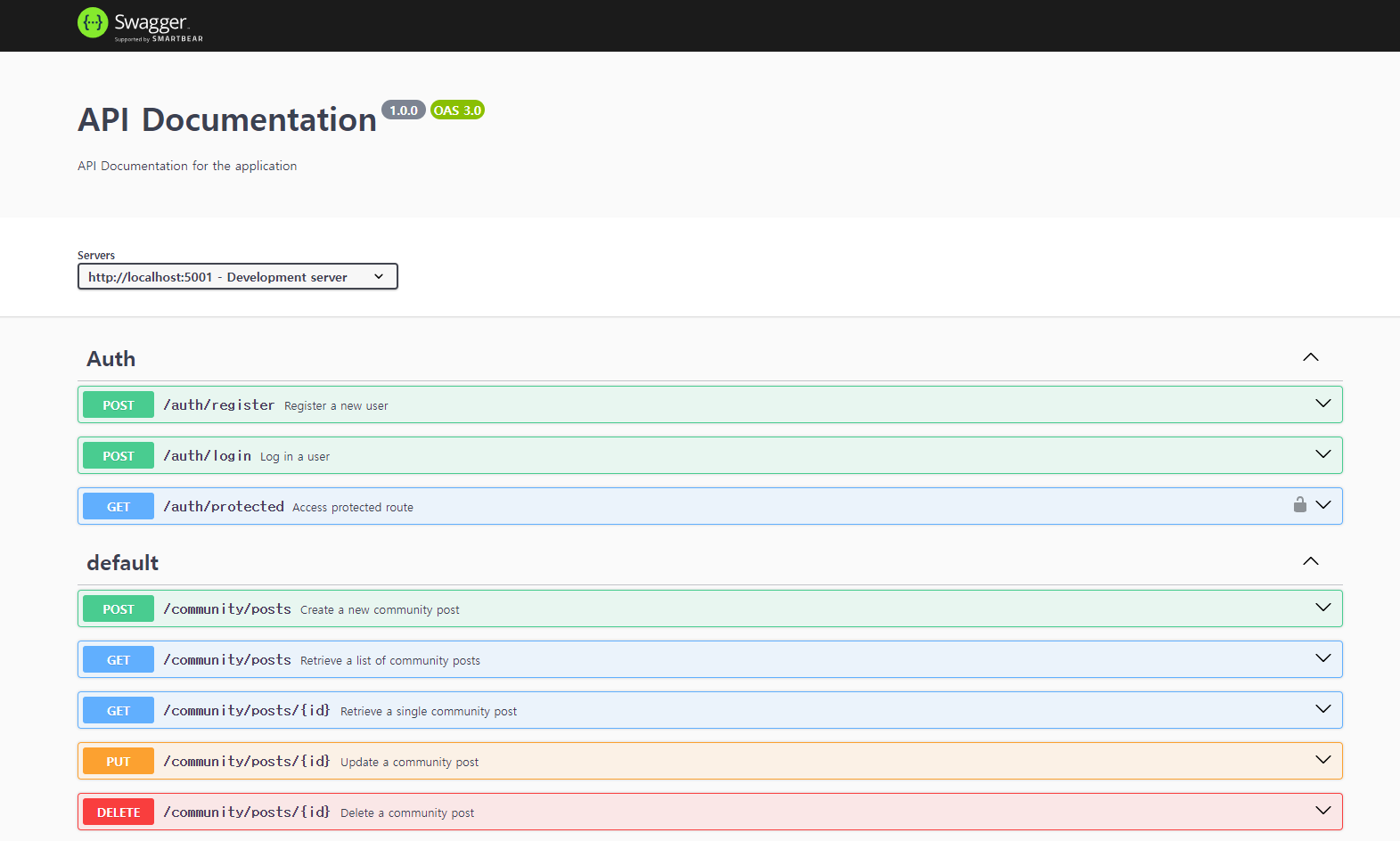
Task: Click the PUT method badge
Action: [119, 761]
